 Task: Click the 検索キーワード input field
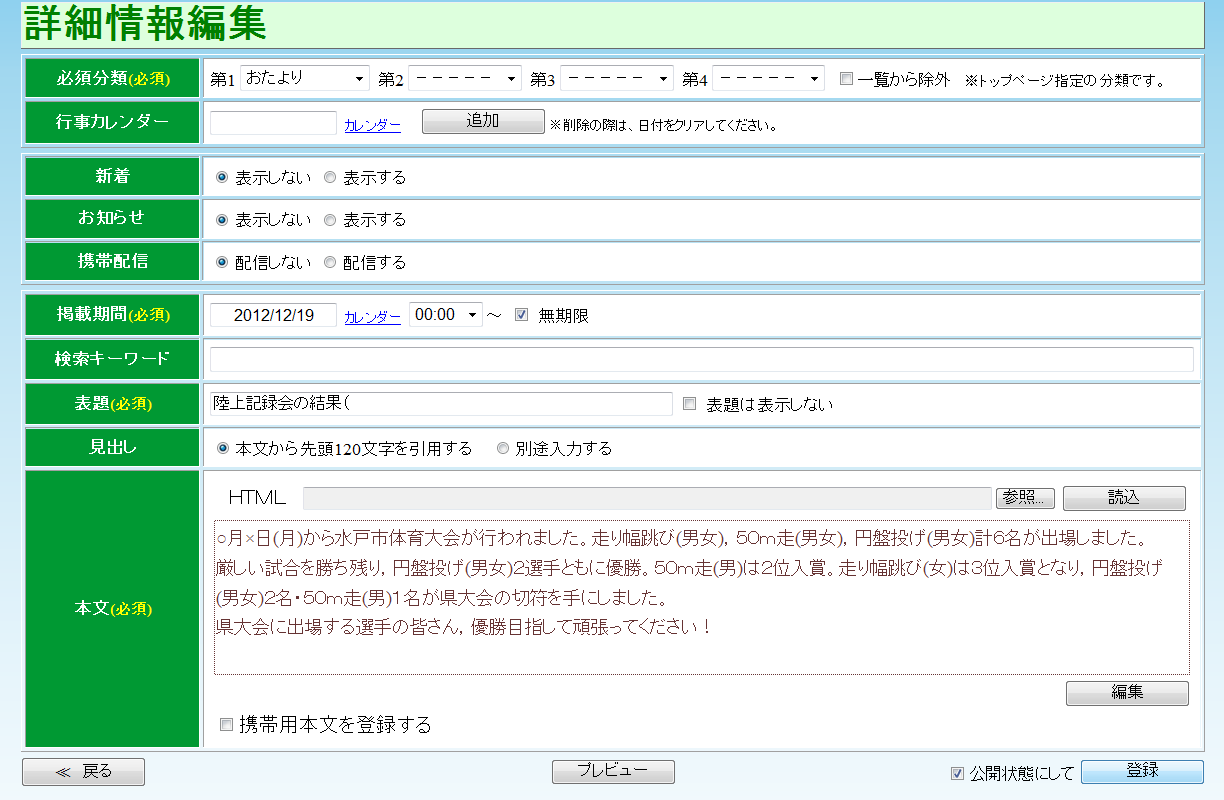pyautogui.click(x=701, y=359)
